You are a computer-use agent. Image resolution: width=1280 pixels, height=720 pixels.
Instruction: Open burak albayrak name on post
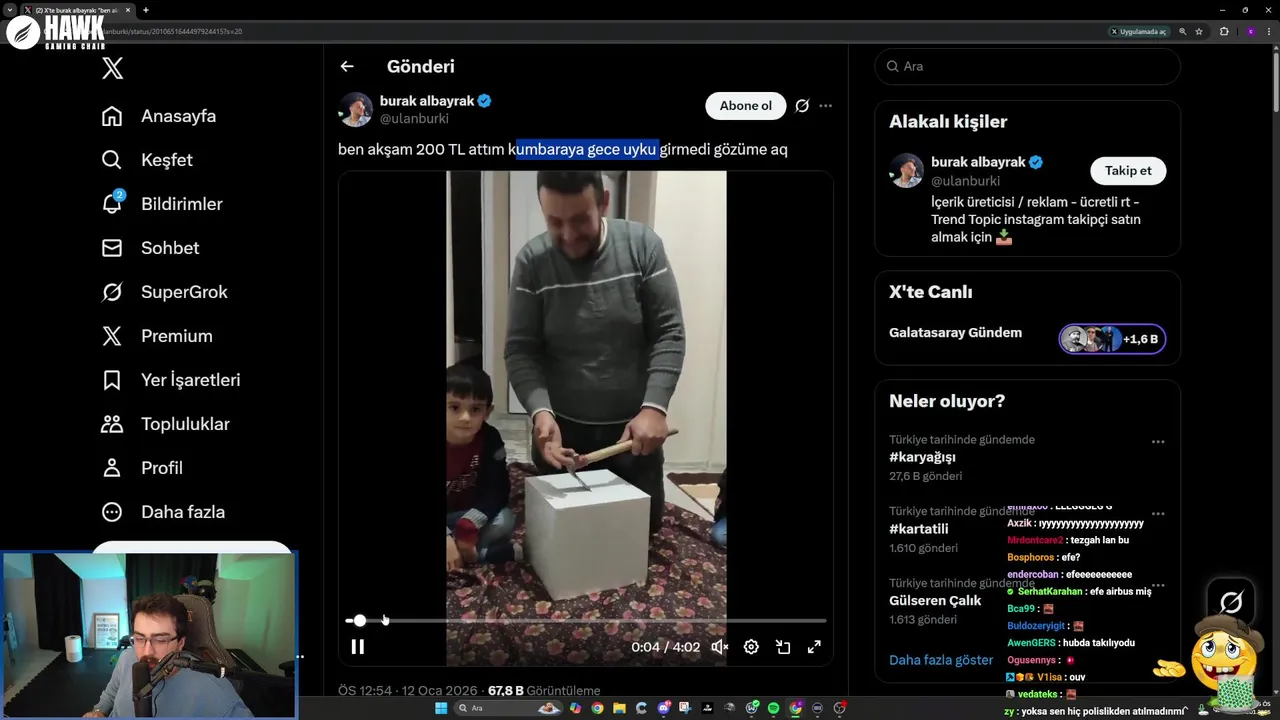pos(427,101)
